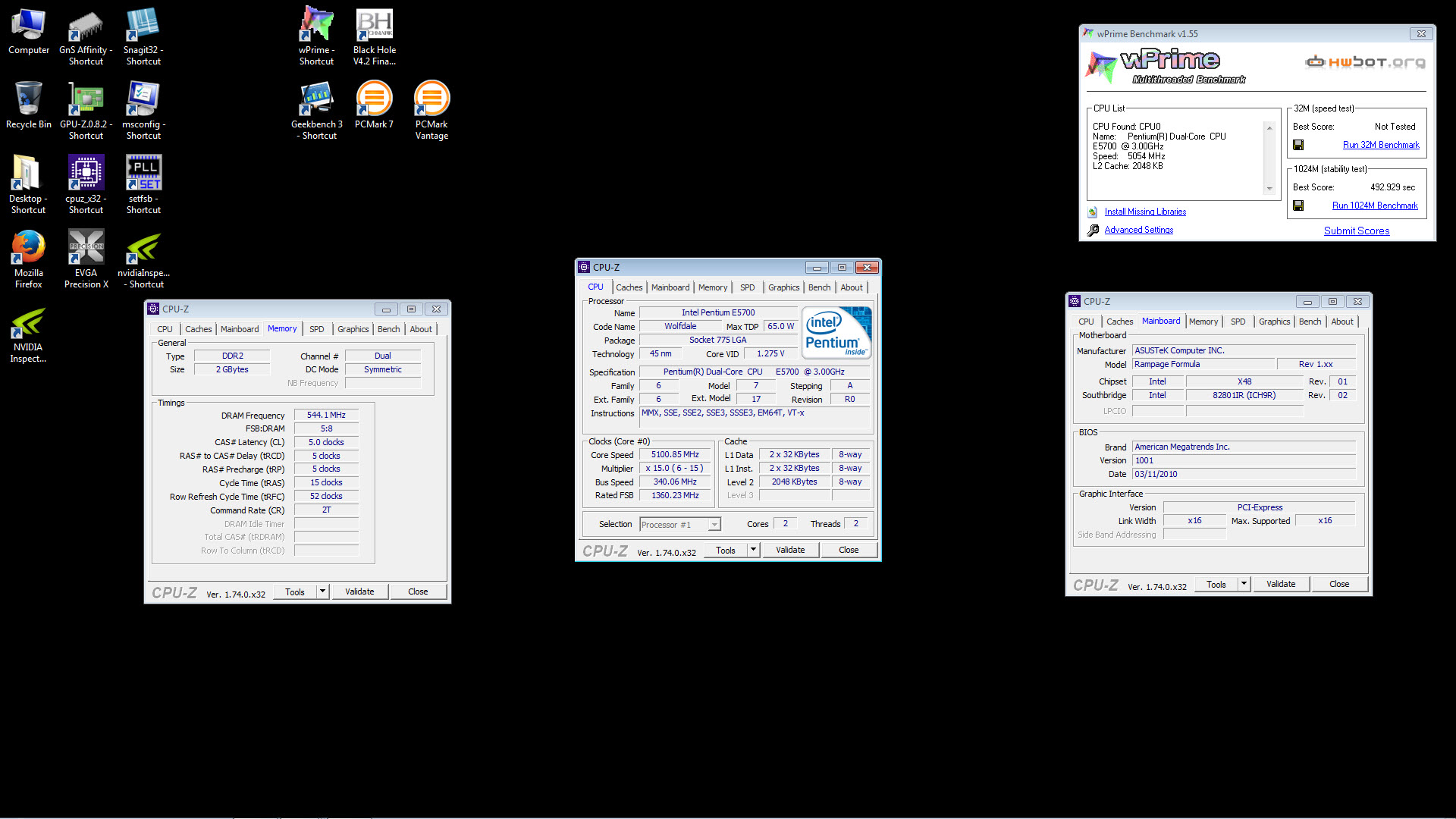Click BIOS Date 03/11/2010 value
The width and height of the screenshot is (1456, 819).
pyautogui.click(x=1244, y=474)
